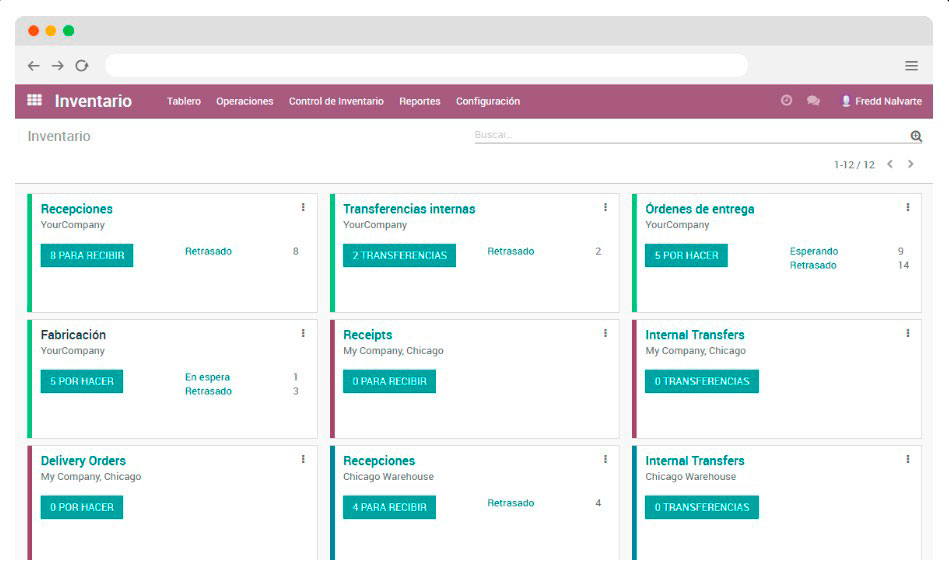Expand options menu on Recepciones YourCompany card

tap(303, 208)
